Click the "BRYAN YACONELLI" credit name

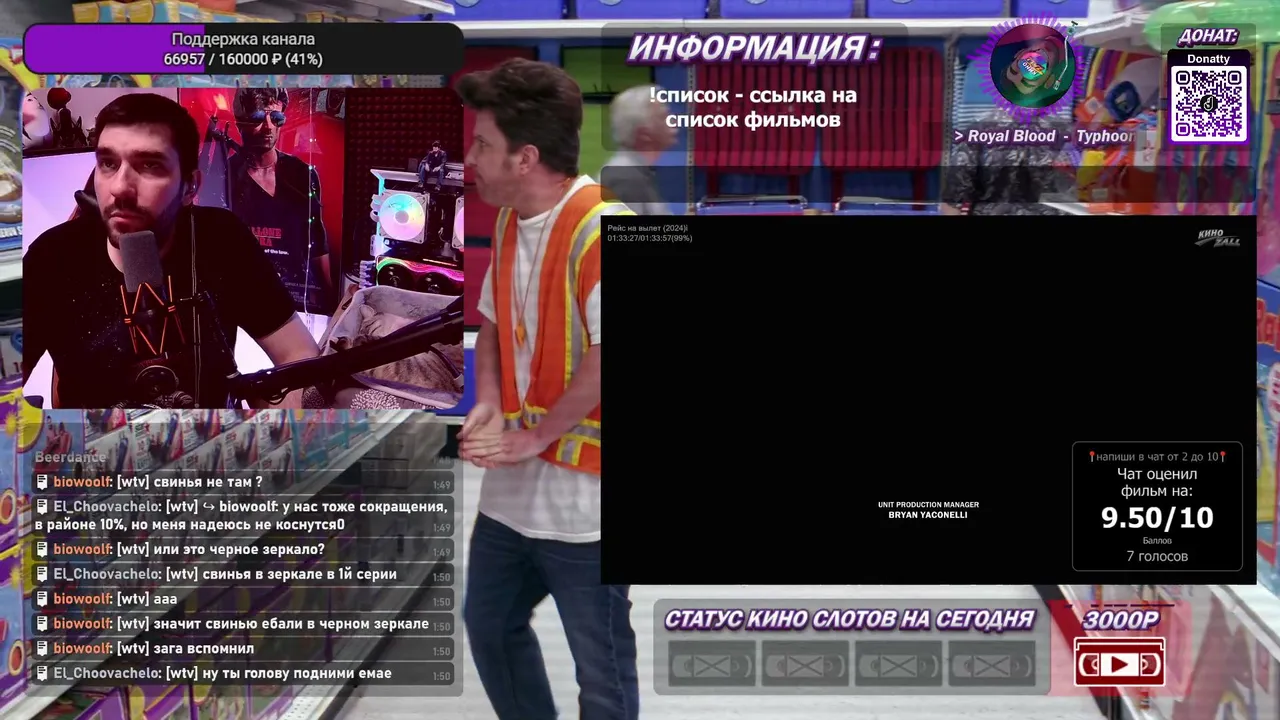(928, 515)
